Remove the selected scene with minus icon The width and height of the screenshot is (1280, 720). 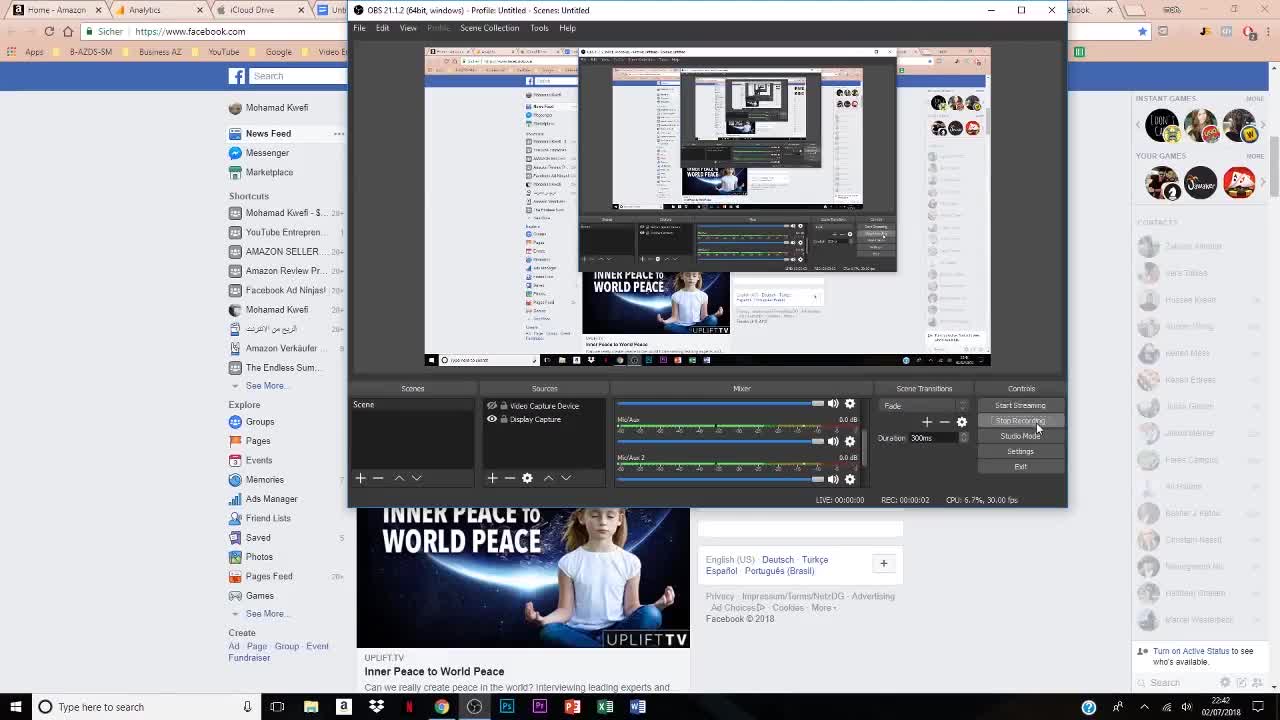378,478
